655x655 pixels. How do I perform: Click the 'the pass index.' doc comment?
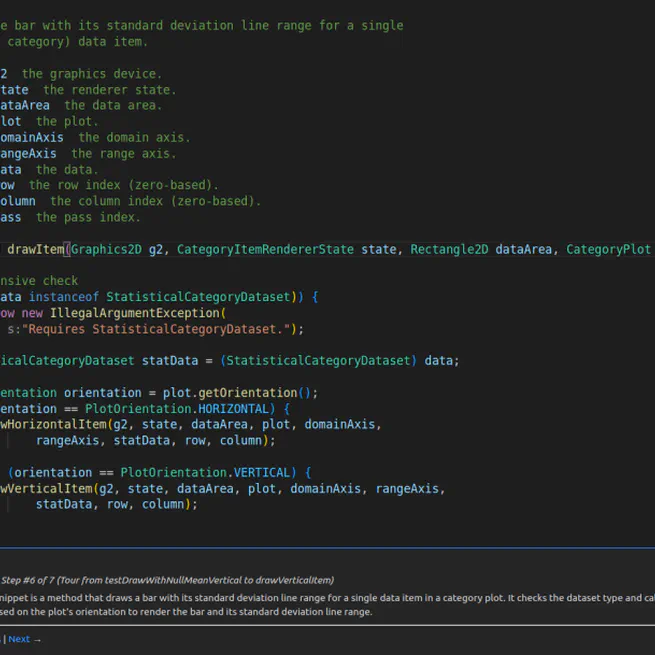click(x=88, y=217)
